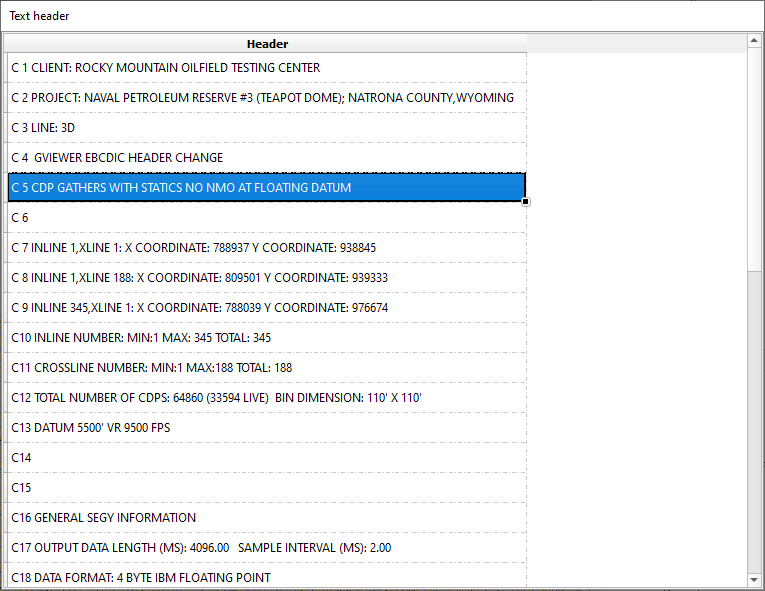
Task: Click the C11 CROSSLINE NUMBER row
Action: point(267,367)
